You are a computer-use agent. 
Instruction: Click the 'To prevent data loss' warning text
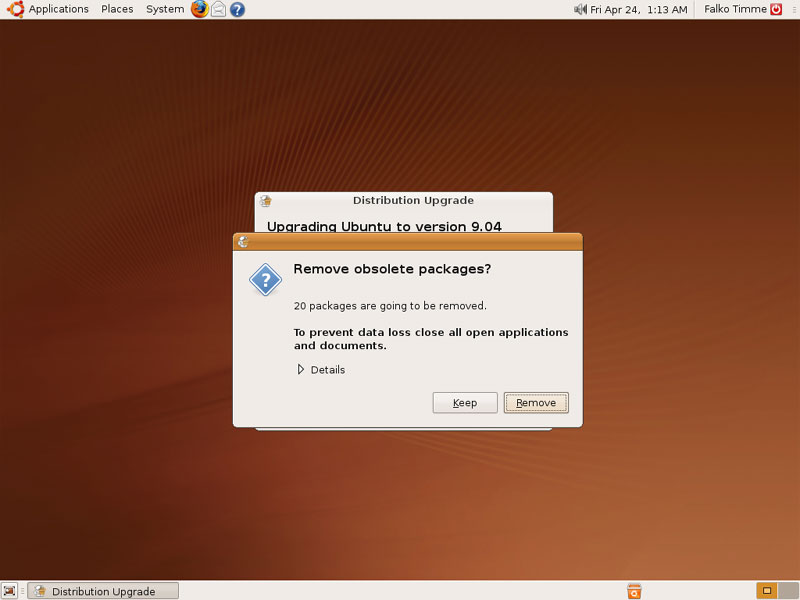click(x=431, y=339)
